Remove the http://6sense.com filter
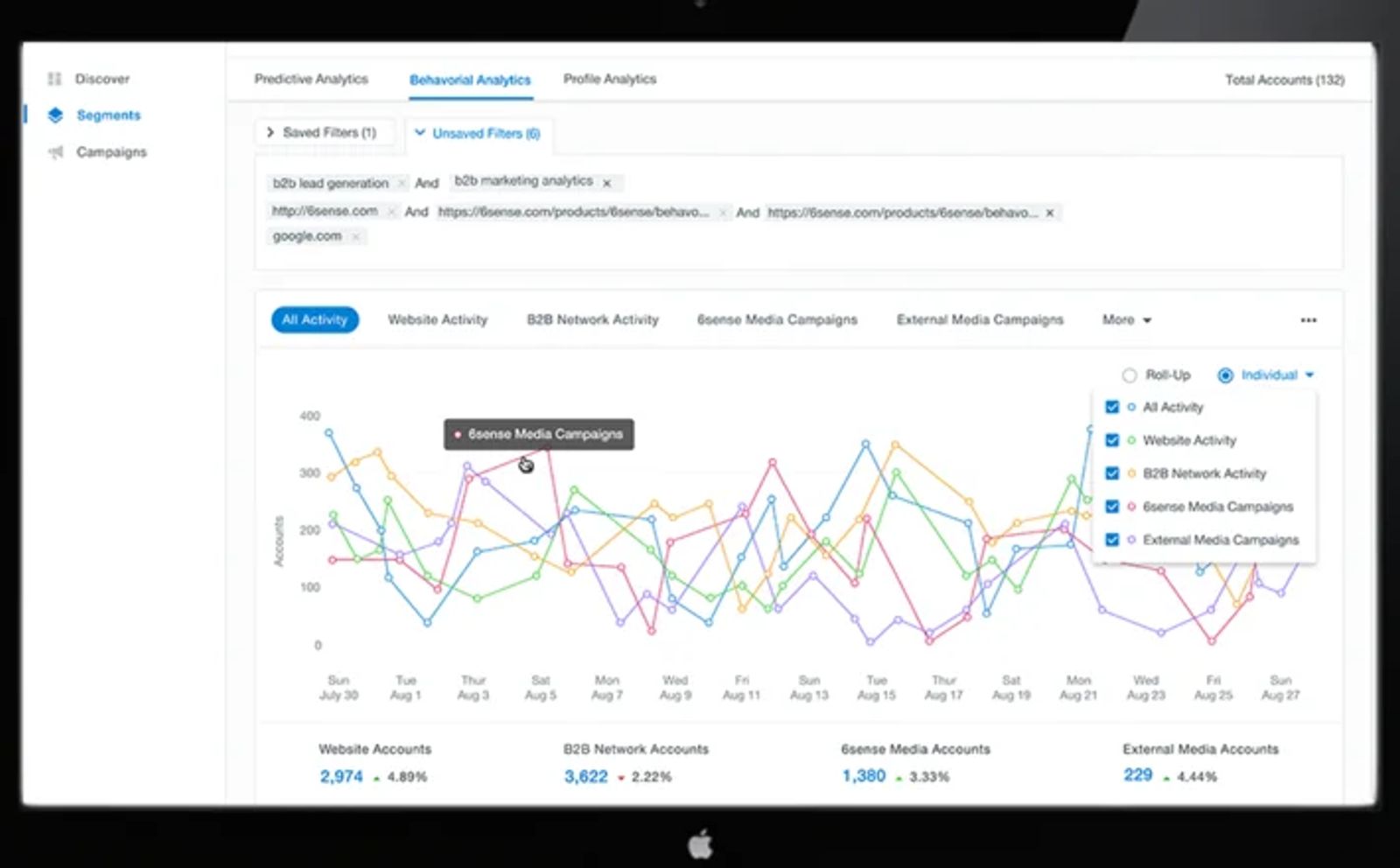Screen dimensions: 1400x868 click(391, 212)
